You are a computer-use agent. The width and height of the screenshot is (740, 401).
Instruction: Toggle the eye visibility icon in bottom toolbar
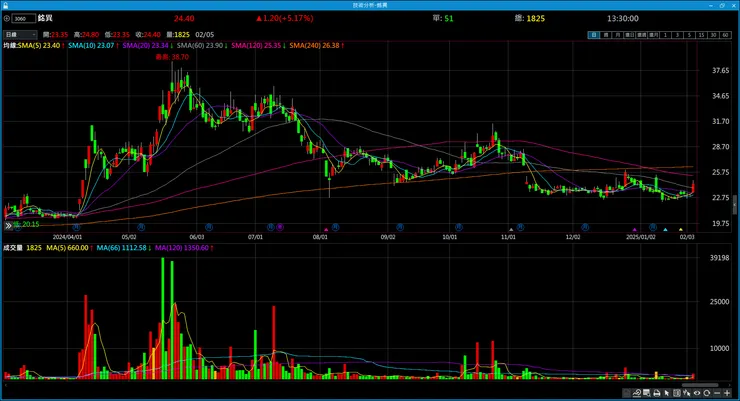[x=697, y=393]
